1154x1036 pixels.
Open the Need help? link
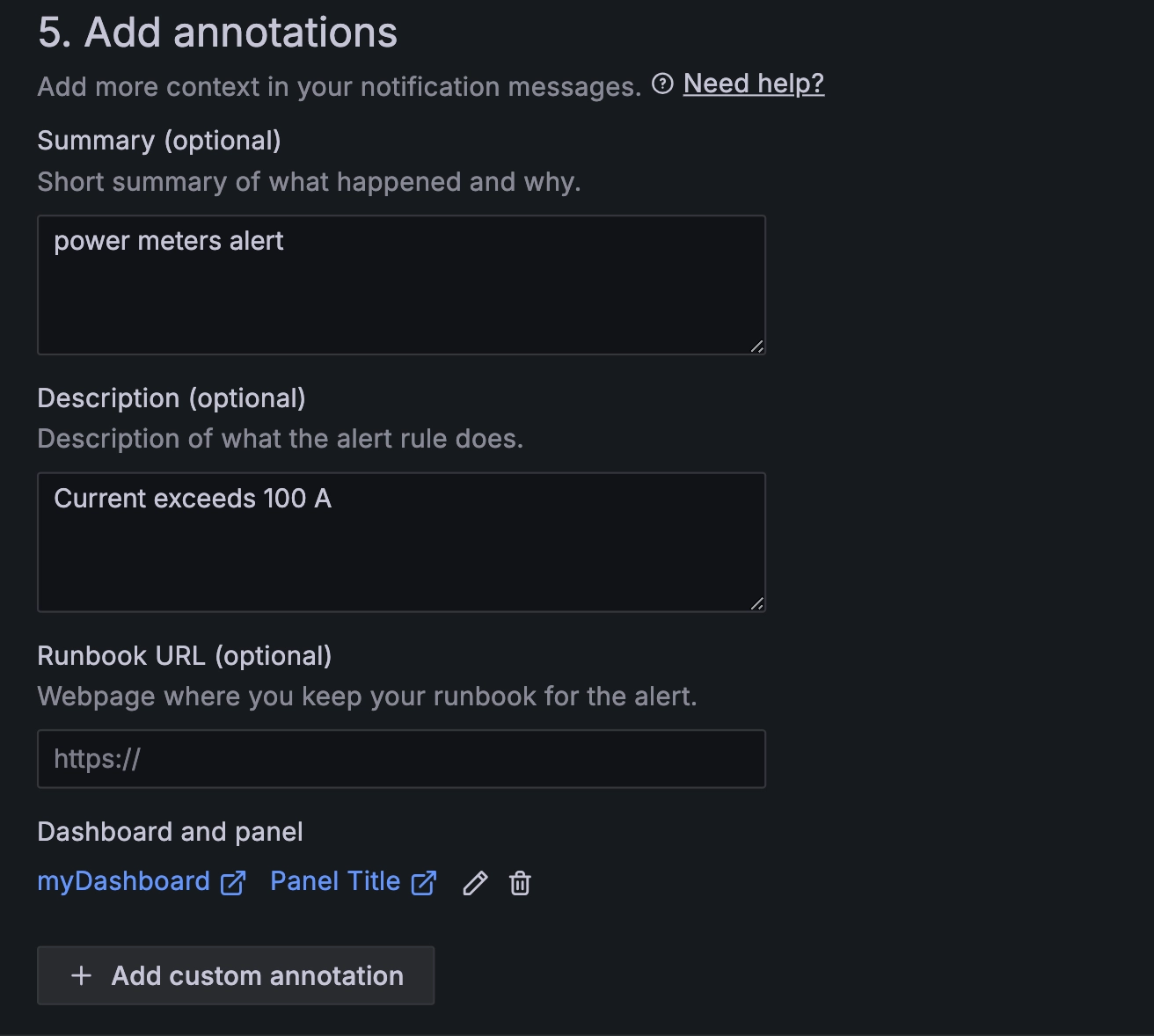(754, 84)
